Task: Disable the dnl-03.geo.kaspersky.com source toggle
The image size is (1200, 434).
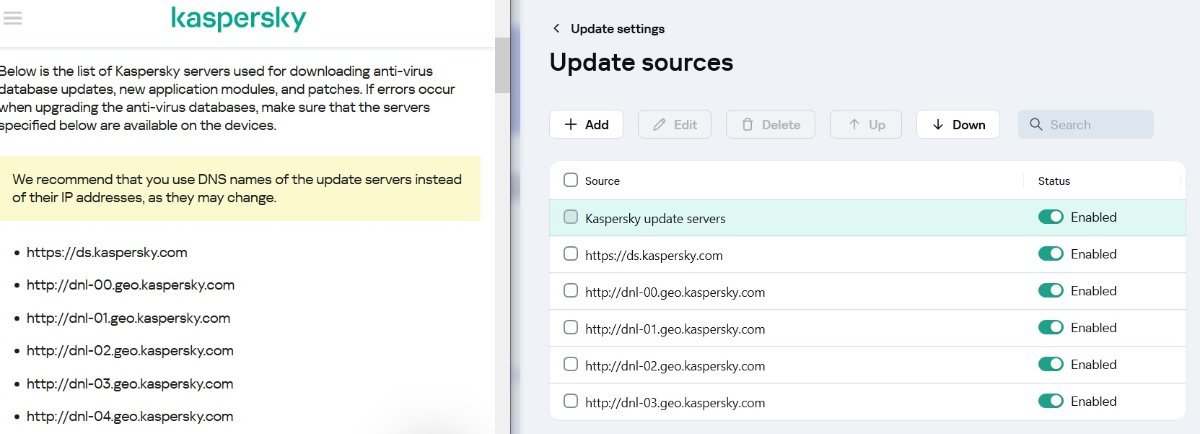Action: click(1050, 401)
